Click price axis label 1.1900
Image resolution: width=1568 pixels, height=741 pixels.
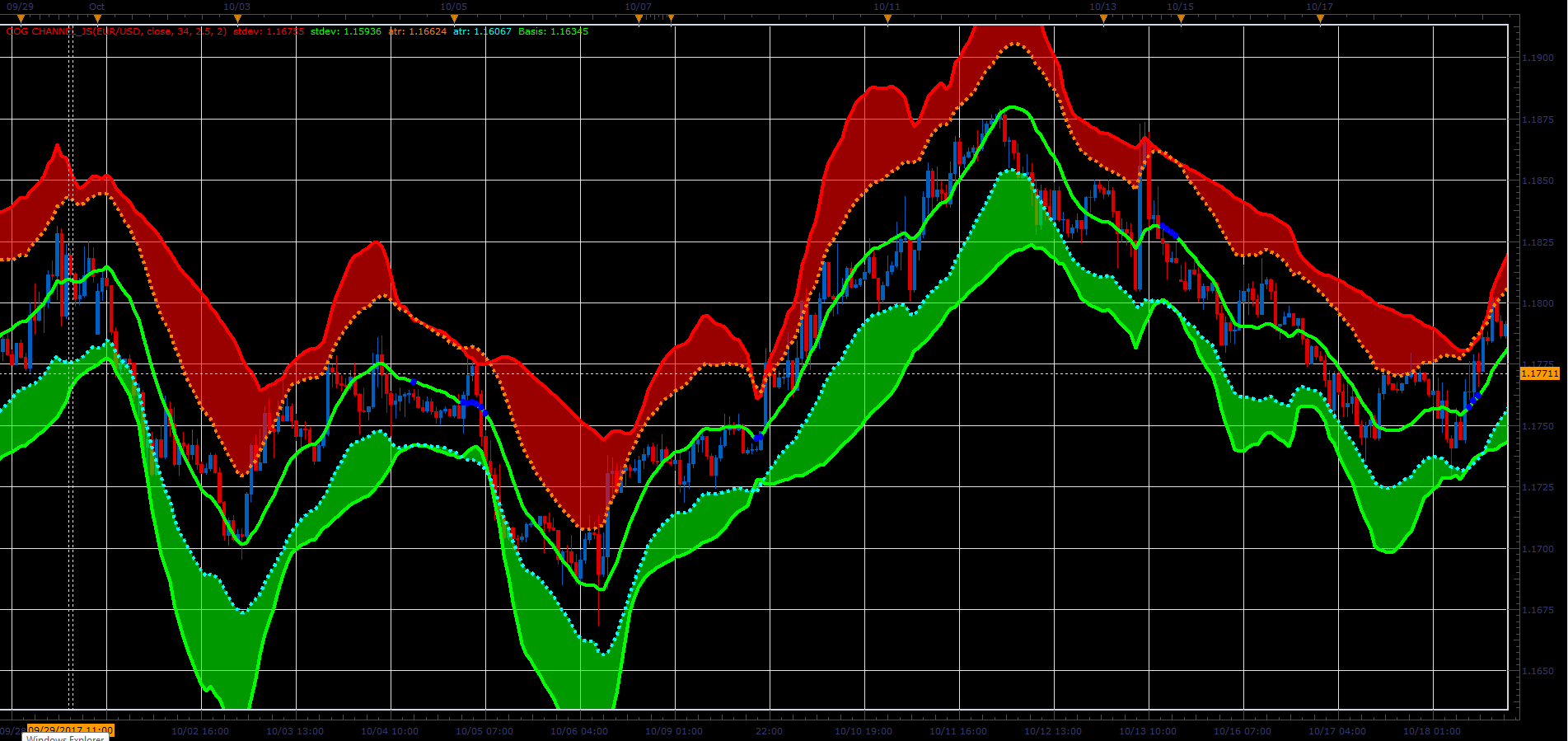click(1538, 58)
